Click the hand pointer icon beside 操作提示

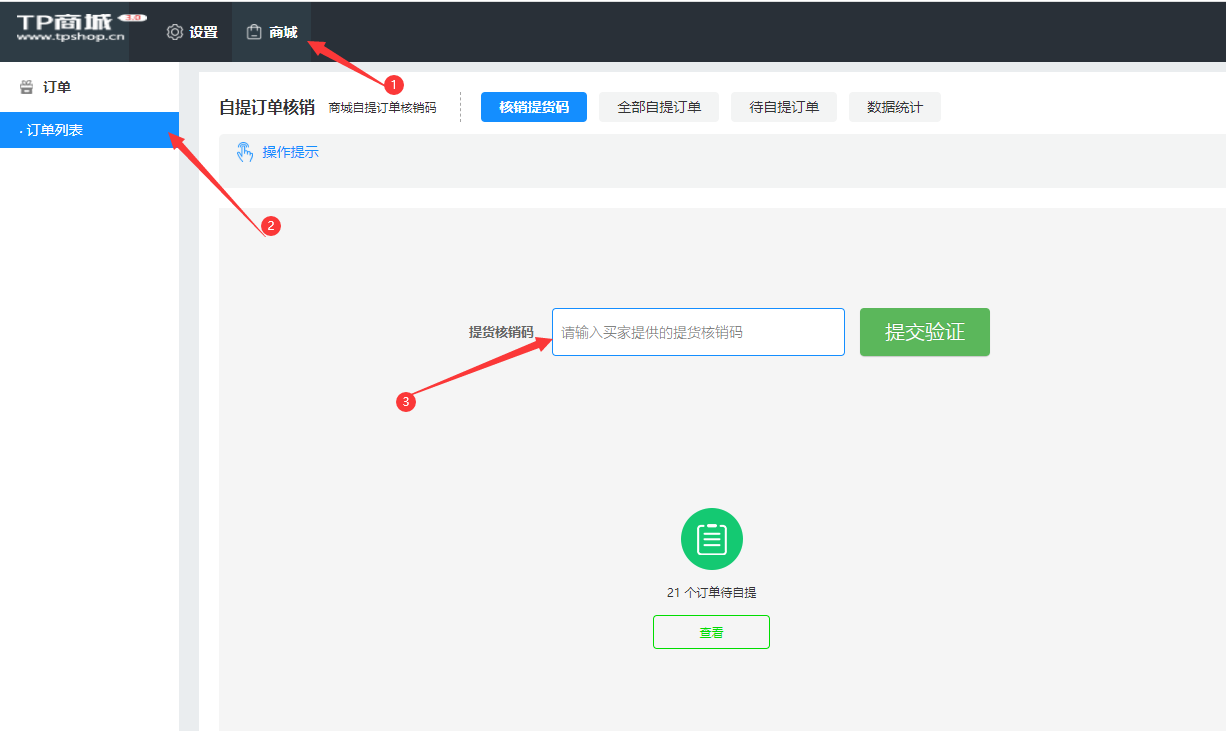tap(244, 152)
